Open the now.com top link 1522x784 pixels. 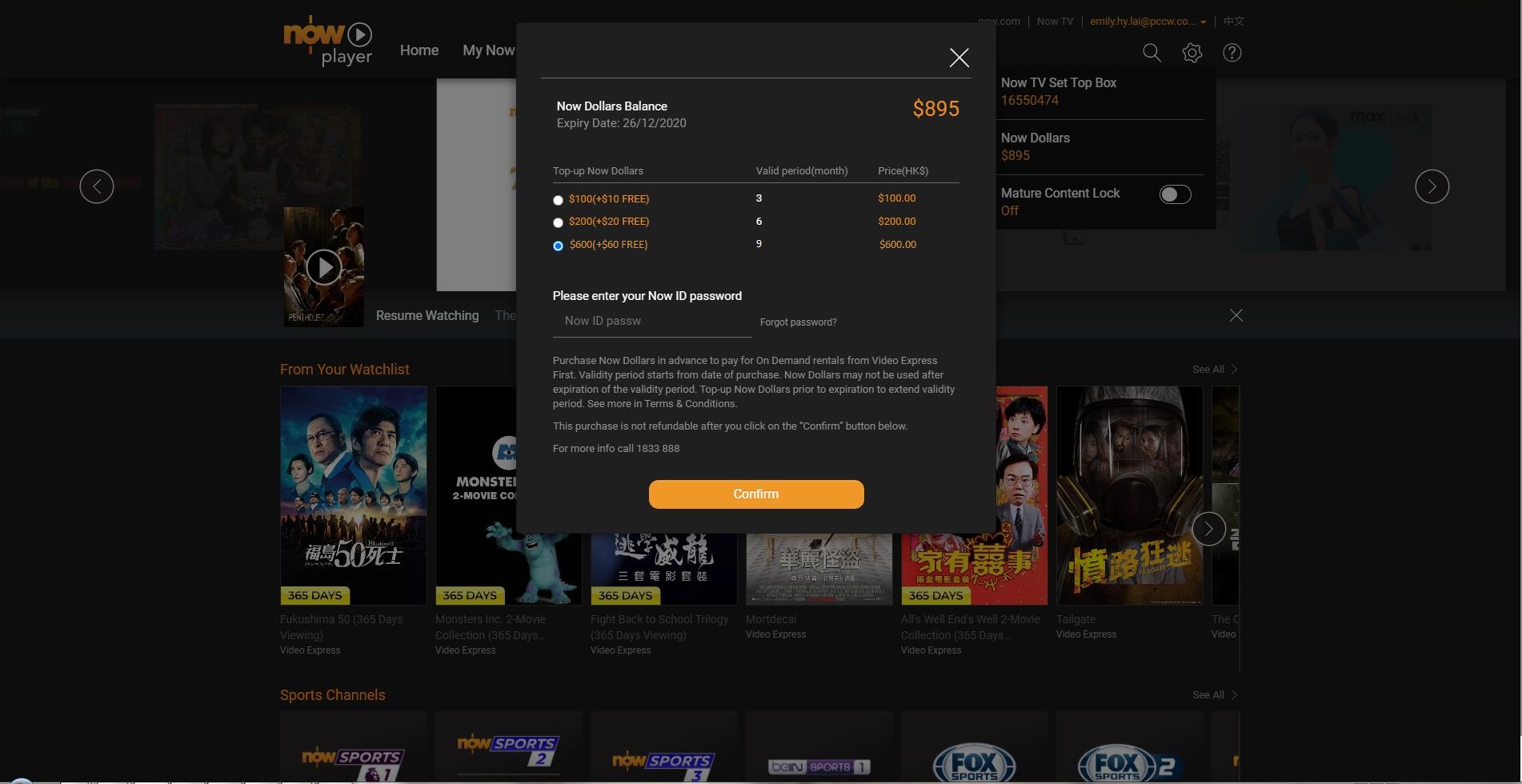point(999,22)
